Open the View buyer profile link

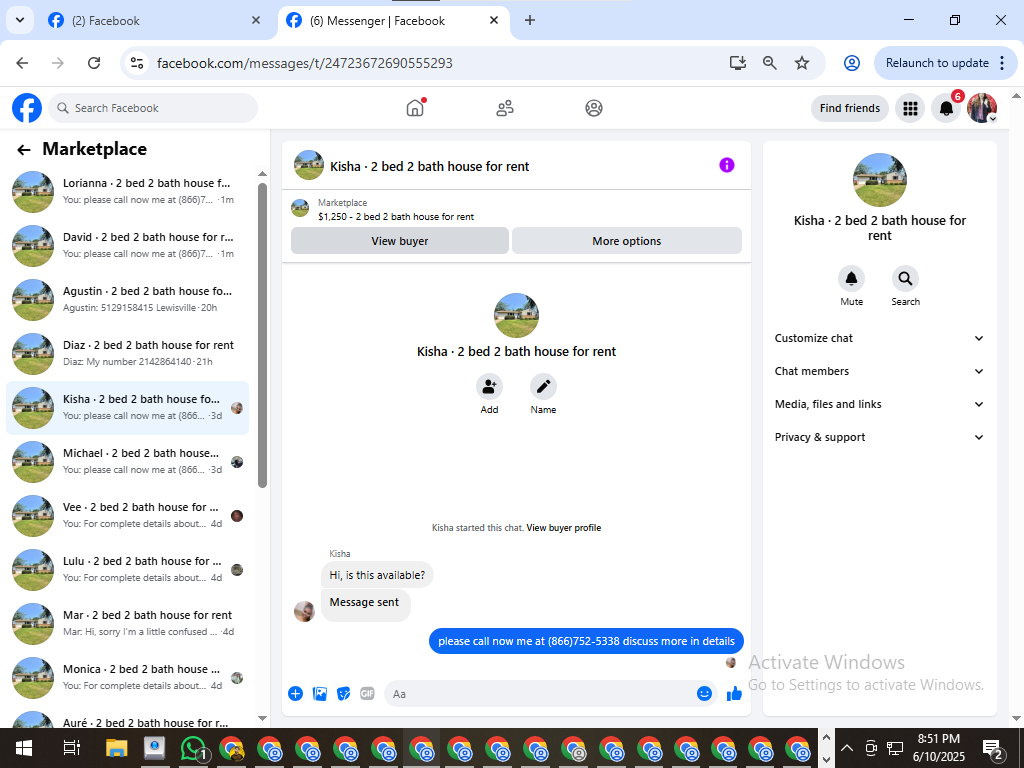point(564,528)
